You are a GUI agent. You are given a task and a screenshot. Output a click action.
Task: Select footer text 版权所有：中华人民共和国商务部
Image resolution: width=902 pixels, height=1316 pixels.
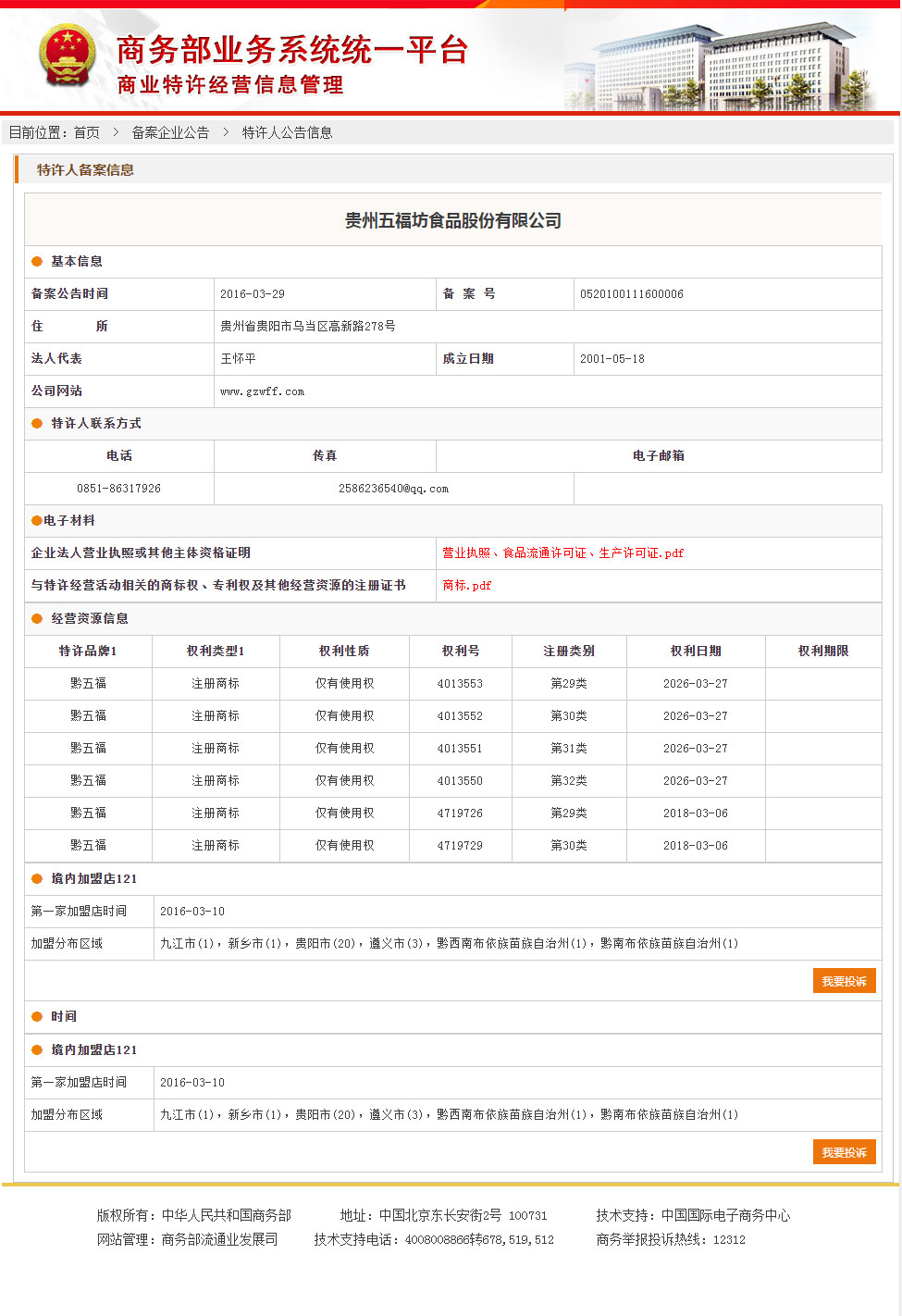click(x=194, y=1216)
